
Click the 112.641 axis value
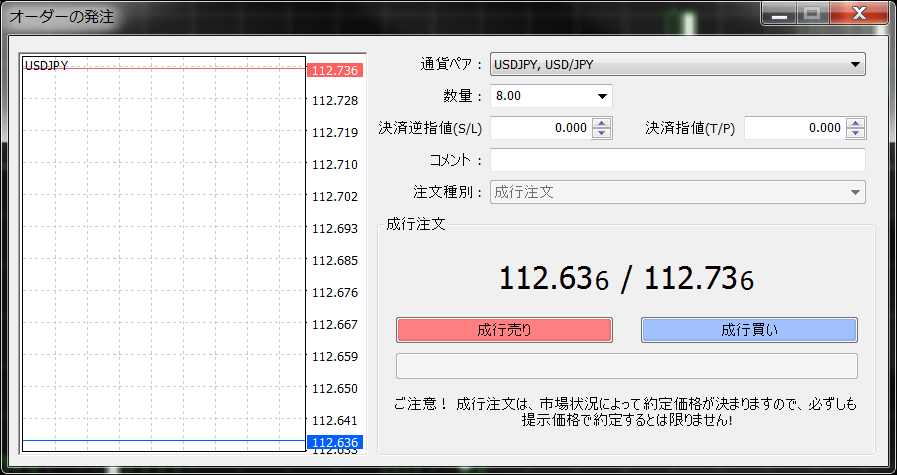click(x=335, y=421)
